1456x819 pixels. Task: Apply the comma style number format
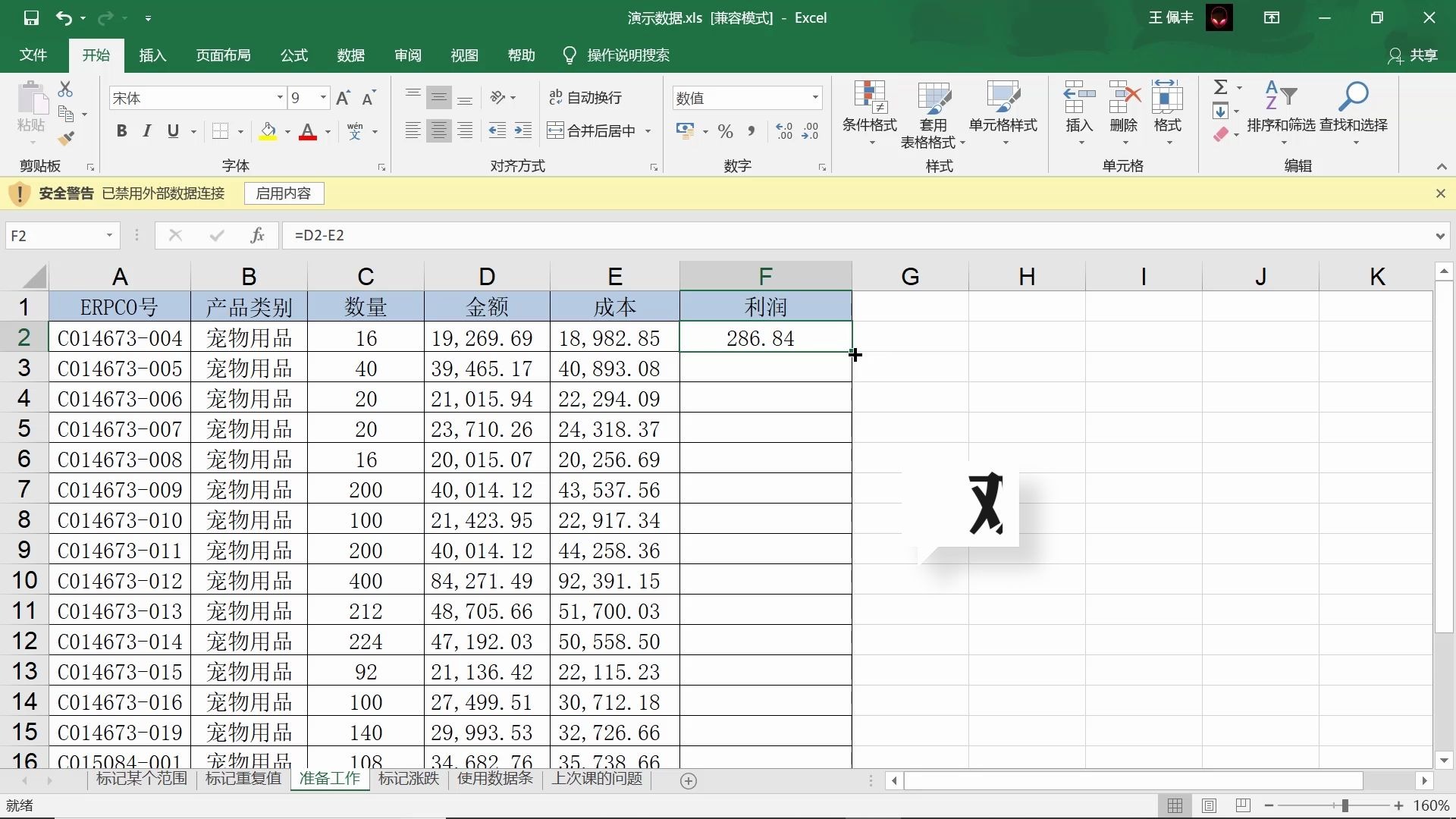752,131
